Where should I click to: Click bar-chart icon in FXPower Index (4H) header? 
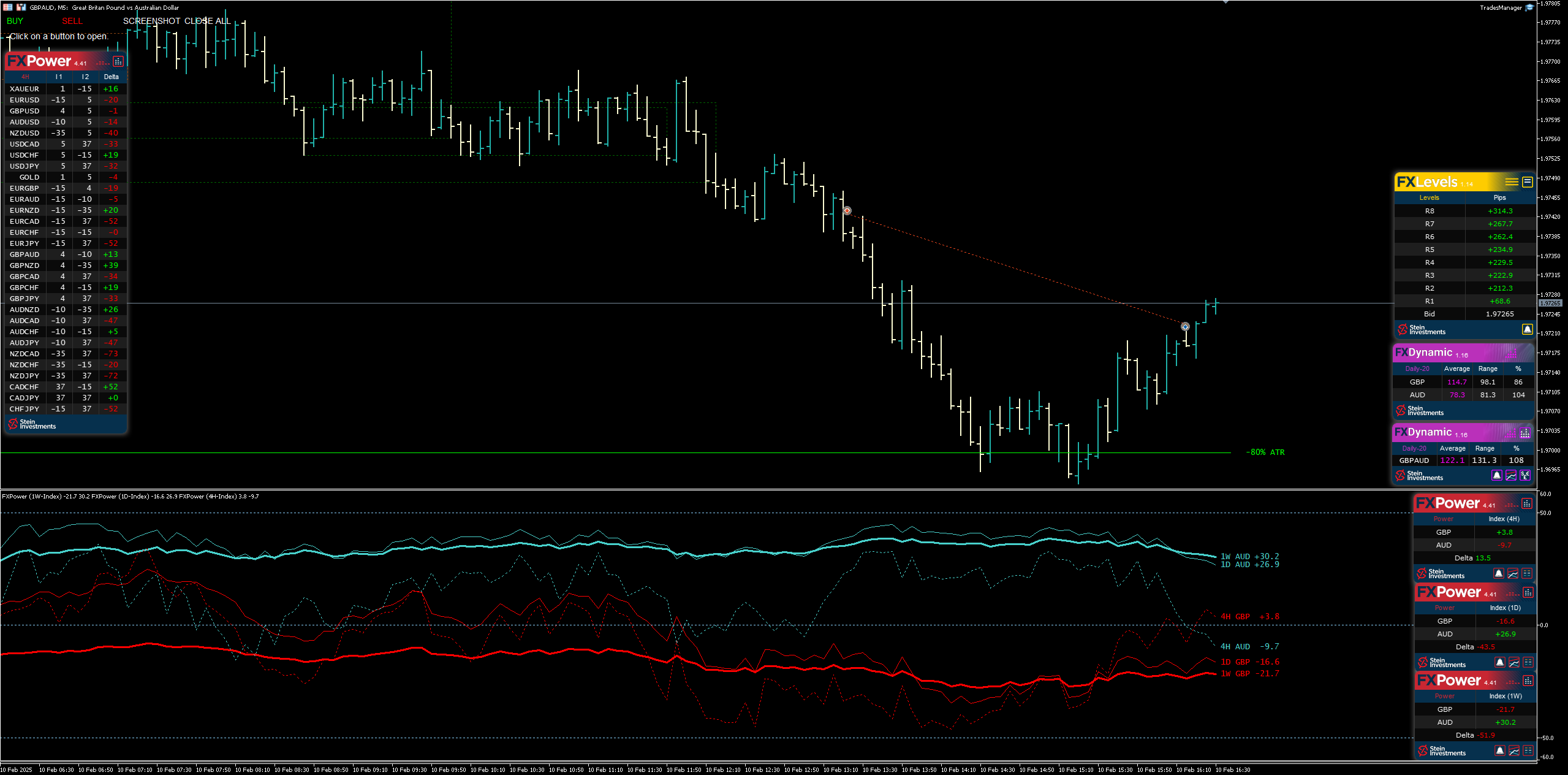click(x=1527, y=504)
